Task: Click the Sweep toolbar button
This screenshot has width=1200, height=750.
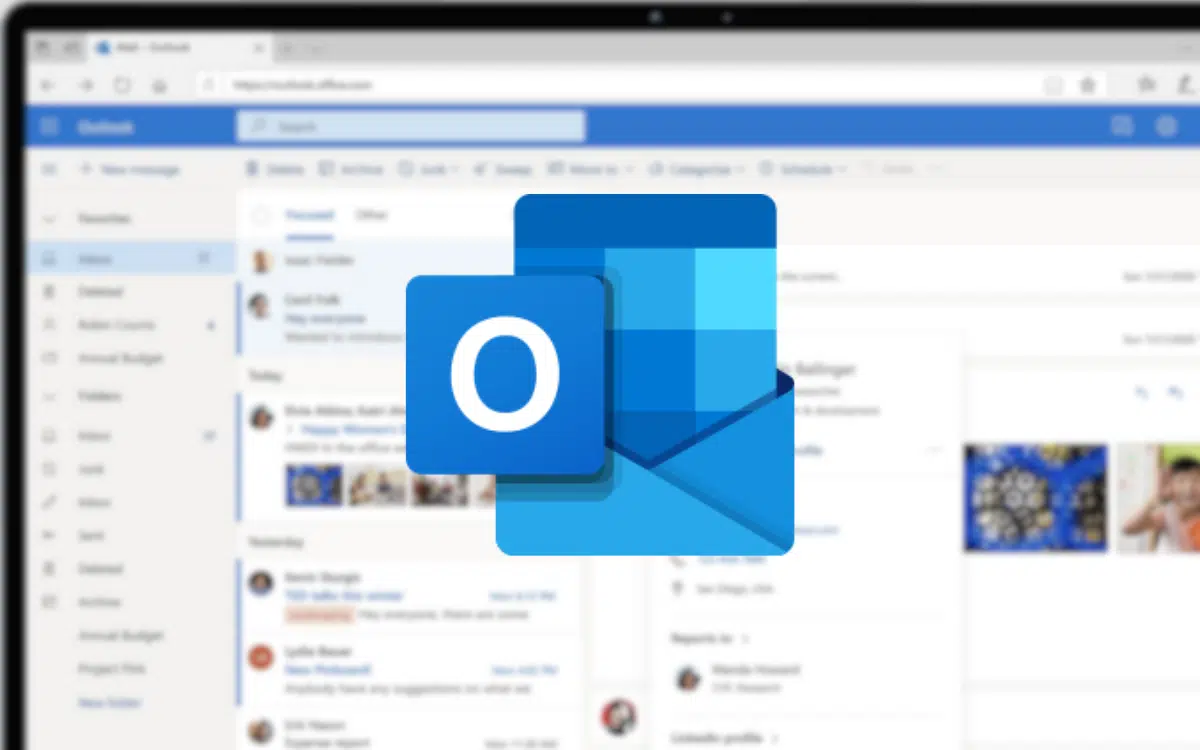Action: pos(502,170)
